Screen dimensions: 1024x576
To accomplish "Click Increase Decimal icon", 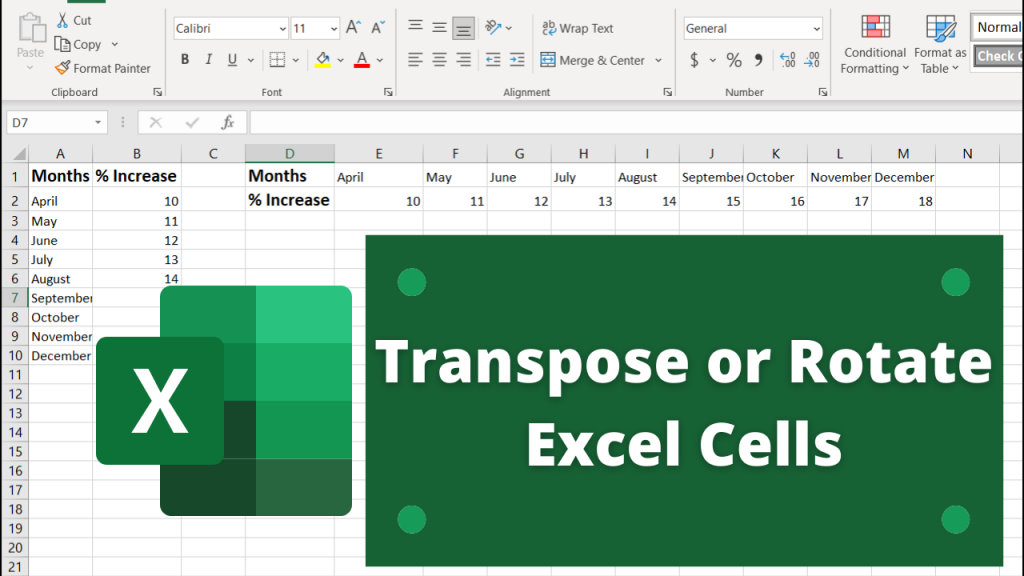I will [x=788, y=60].
